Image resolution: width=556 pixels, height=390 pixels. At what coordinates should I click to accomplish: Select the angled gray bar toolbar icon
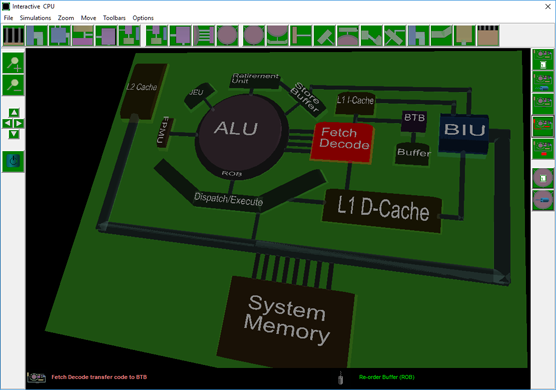pyautogui.click(x=441, y=35)
